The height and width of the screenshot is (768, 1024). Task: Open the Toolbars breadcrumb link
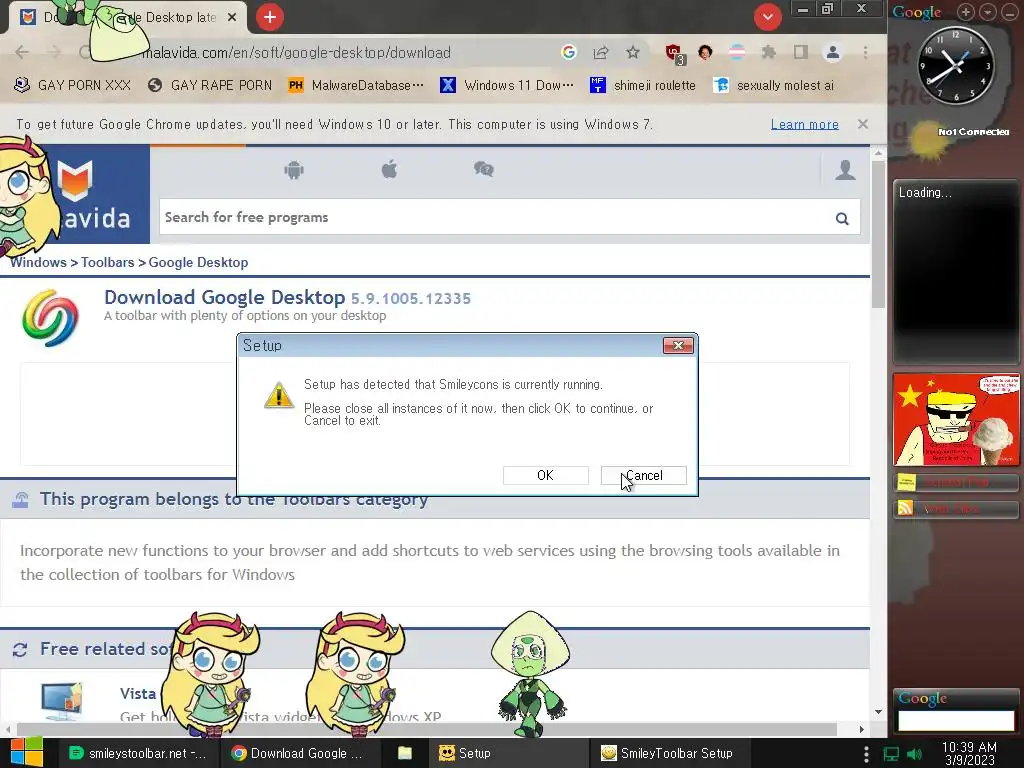108,263
